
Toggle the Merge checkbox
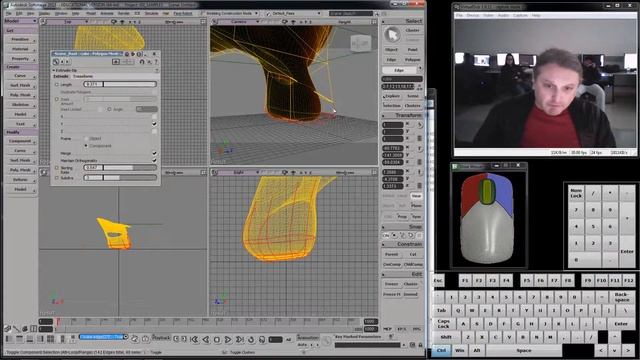click(154, 153)
